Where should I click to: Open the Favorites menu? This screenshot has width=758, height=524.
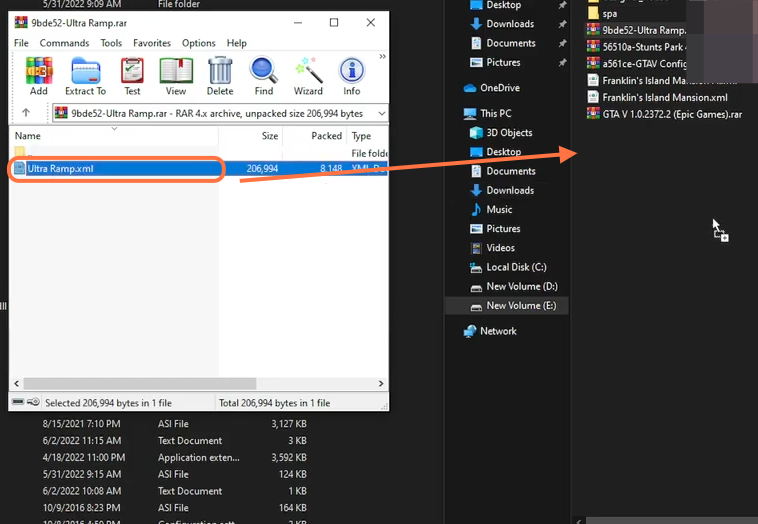tap(152, 43)
